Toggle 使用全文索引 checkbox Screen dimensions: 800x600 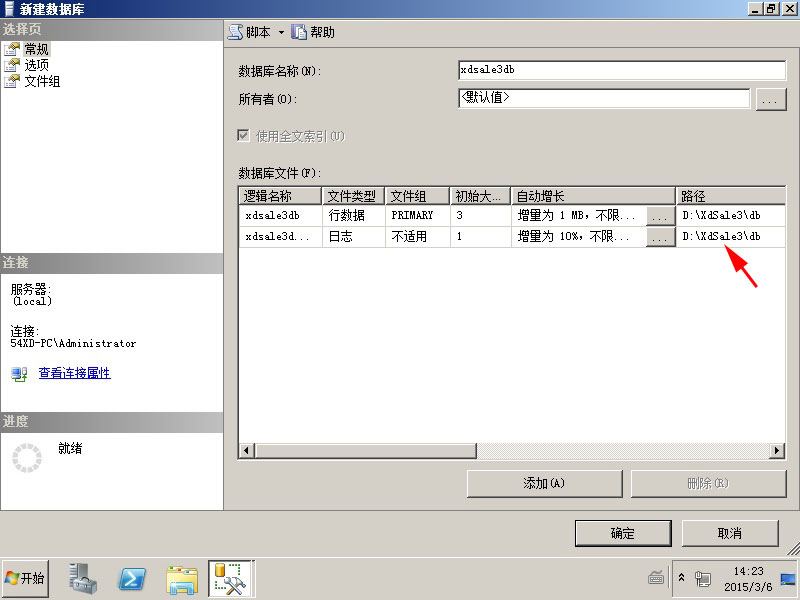[x=243, y=135]
